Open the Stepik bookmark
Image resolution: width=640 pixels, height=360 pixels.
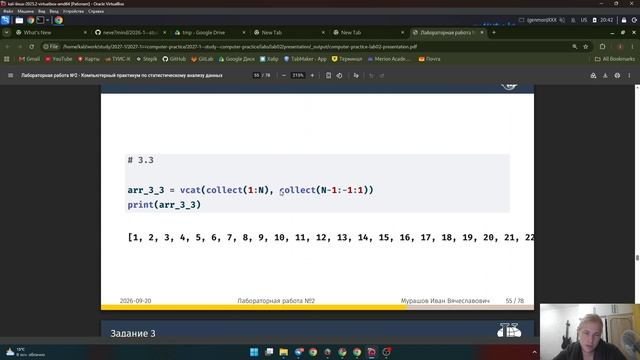coord(147,59)
